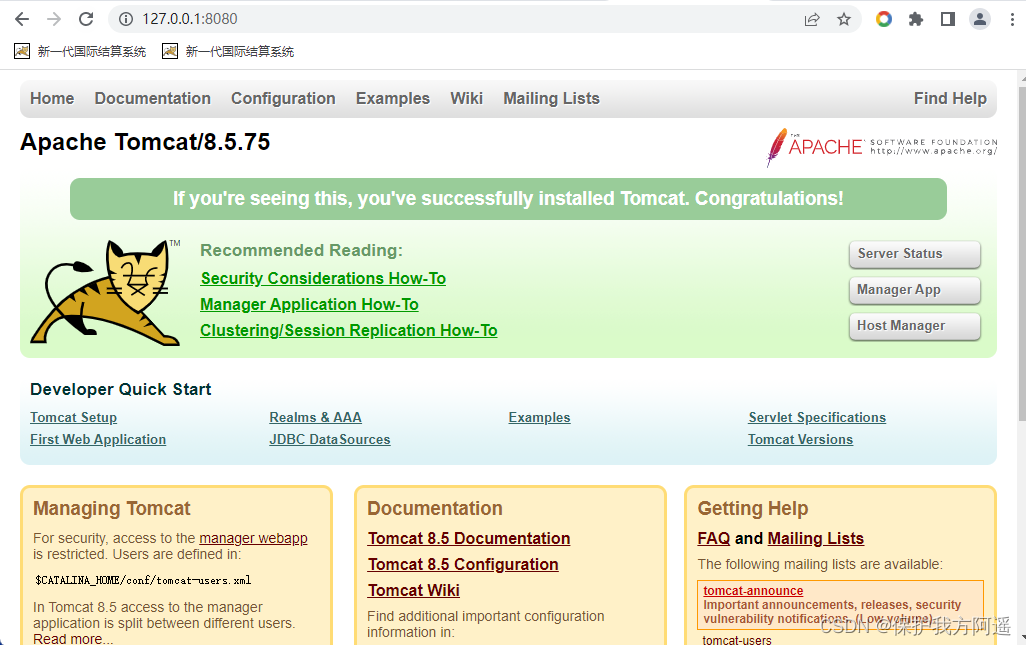Open Clustering/Session Replication How-To link
Viewport: 1026px width, 645px height.
click(349, 330)
